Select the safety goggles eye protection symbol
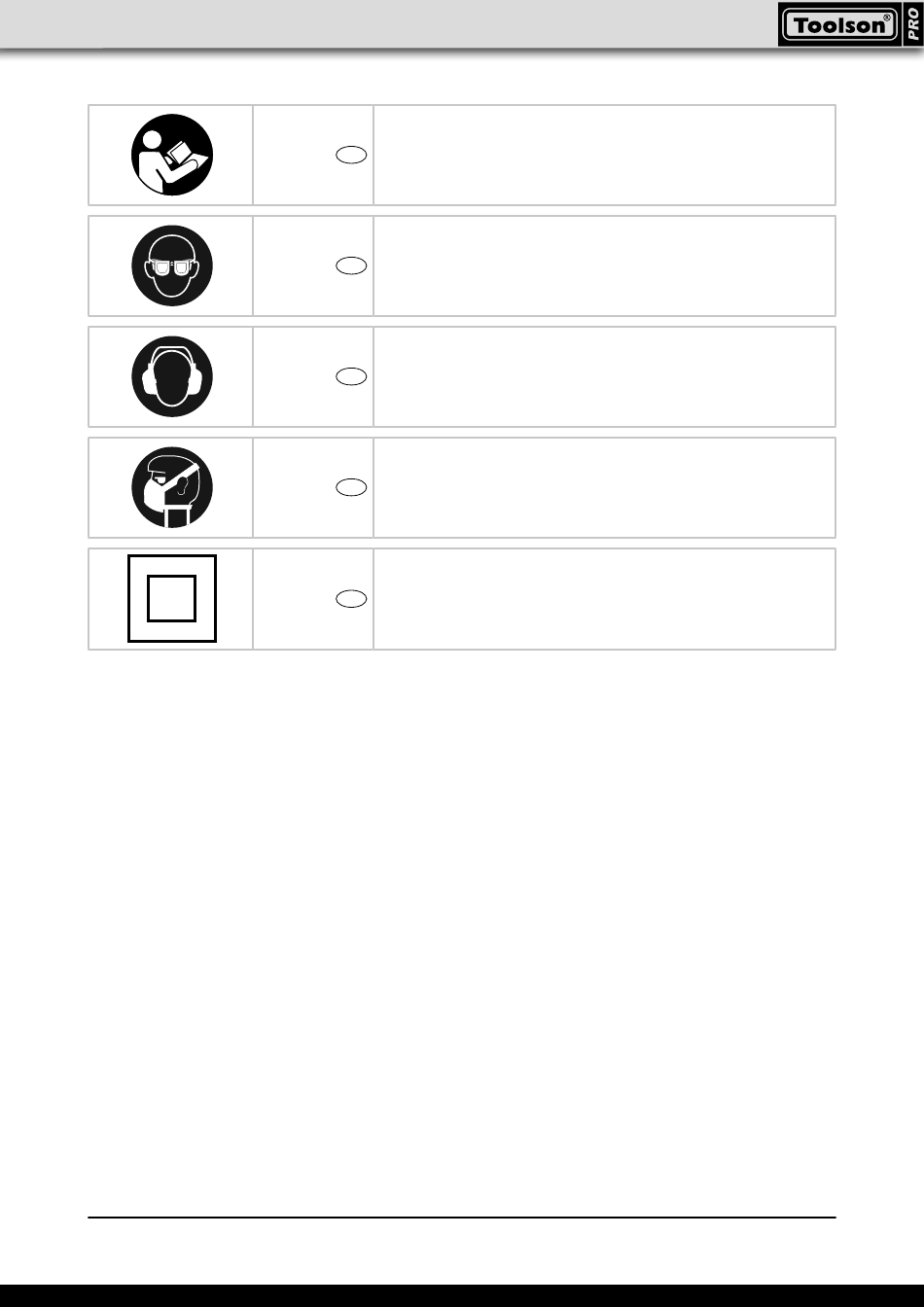 172,266
